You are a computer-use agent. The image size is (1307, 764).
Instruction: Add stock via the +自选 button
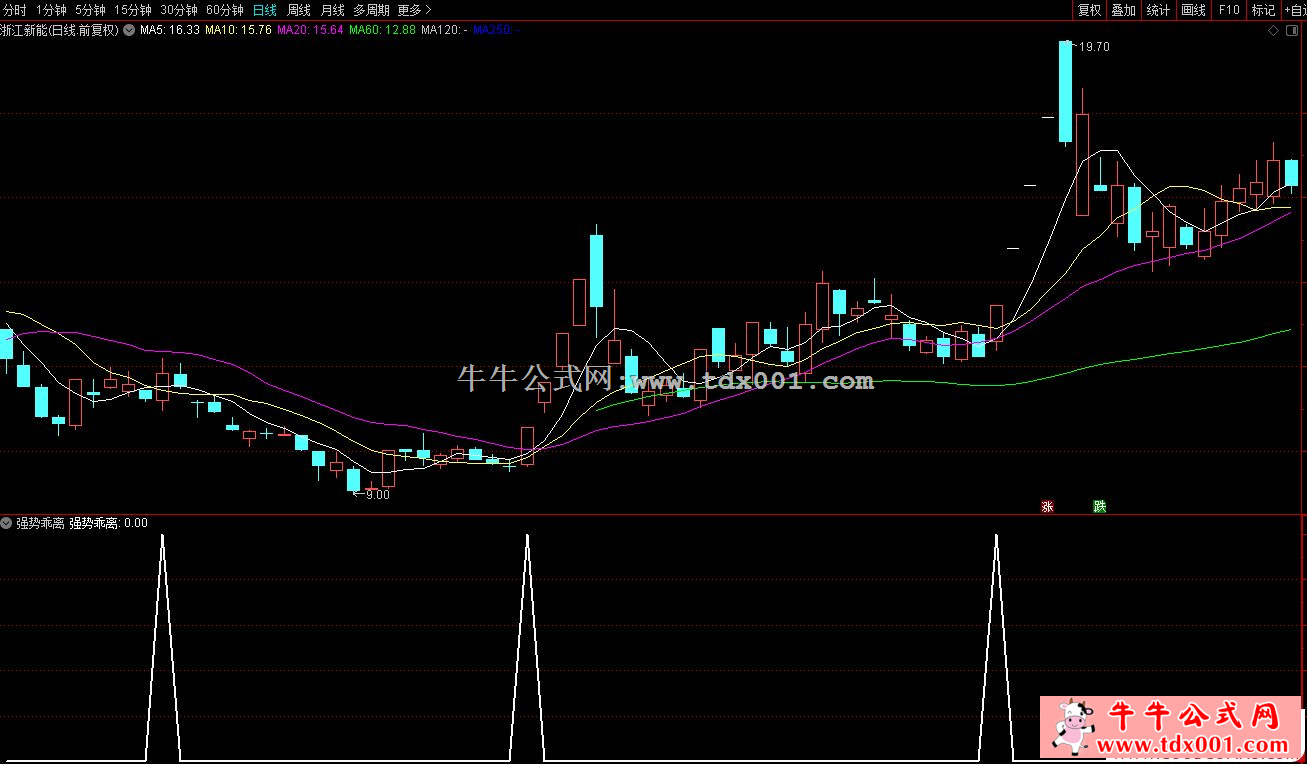1294,10
